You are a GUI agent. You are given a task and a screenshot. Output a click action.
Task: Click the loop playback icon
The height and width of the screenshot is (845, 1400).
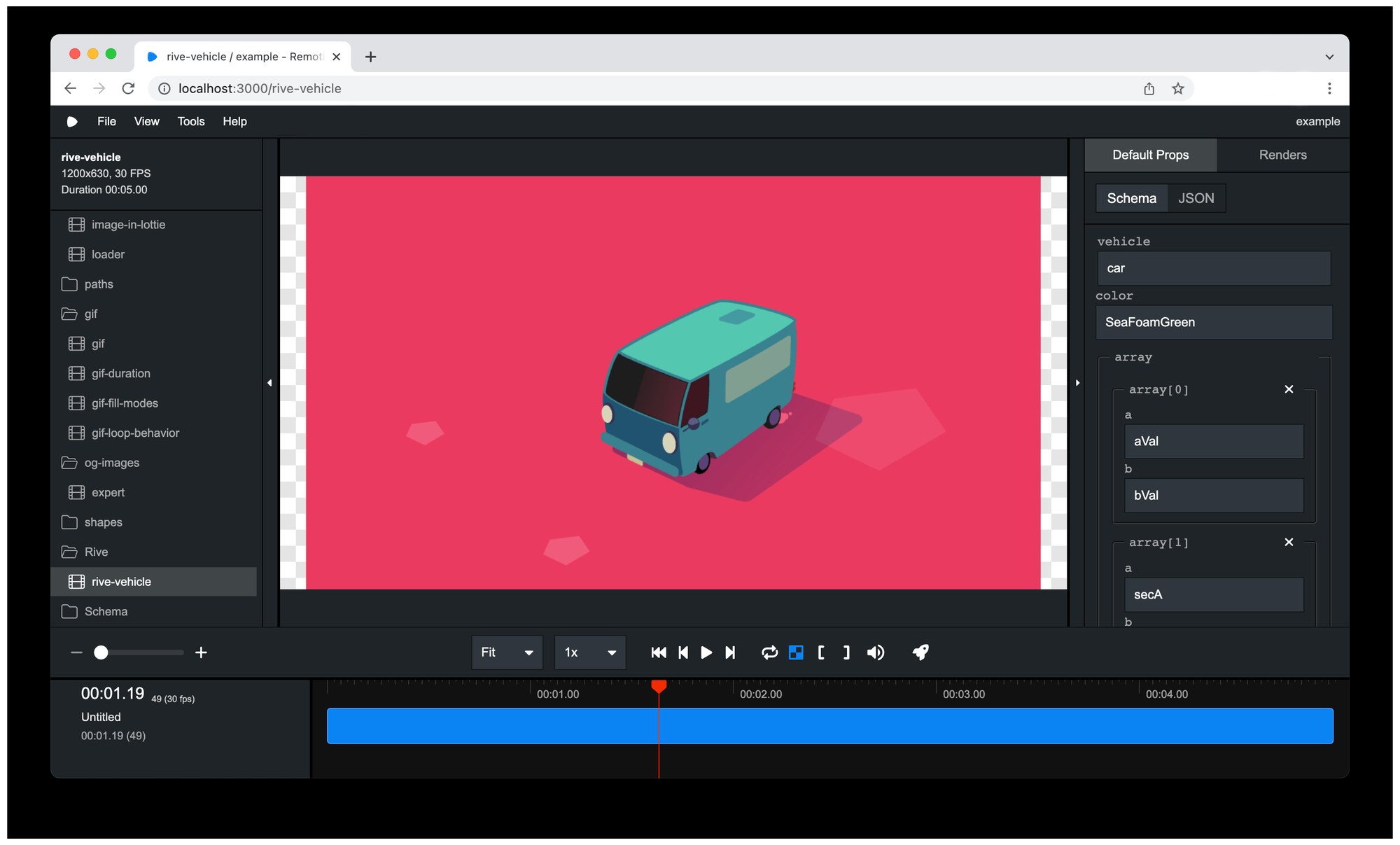click(x=769, y=652)
